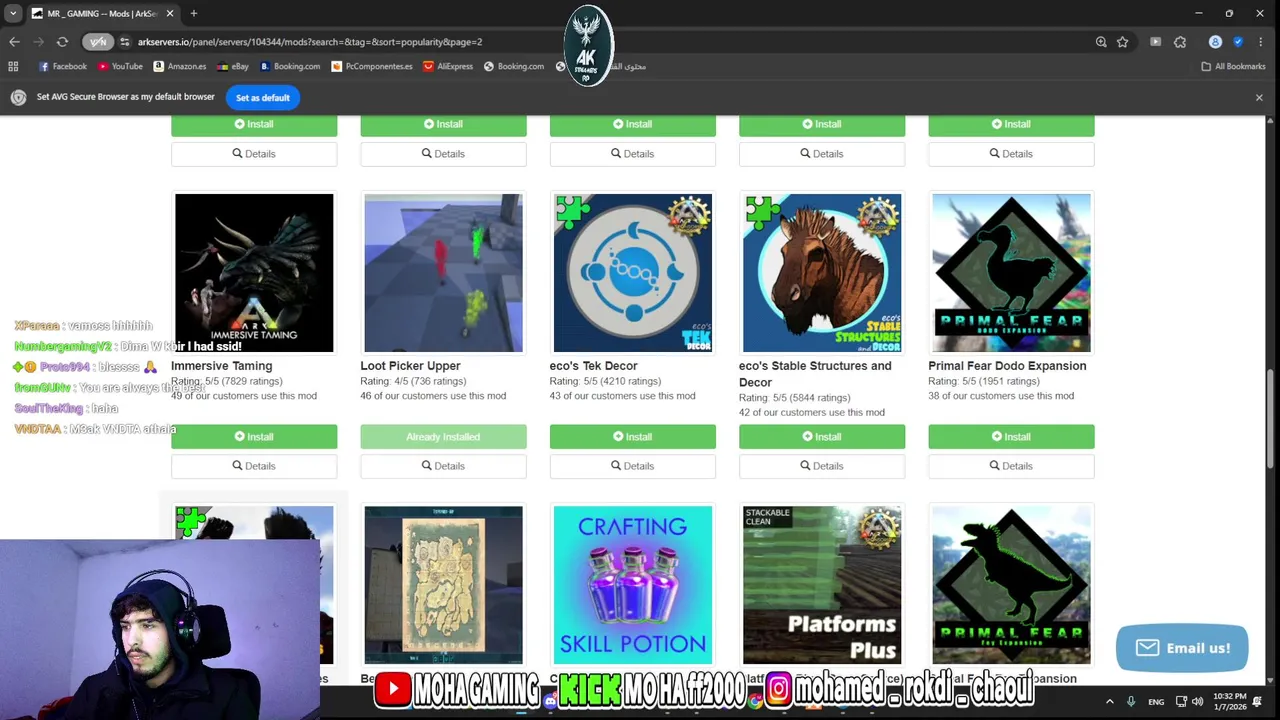This screenshot has height=720, width=1280.
Task: Click Already Installed under Loot Picker Upper
Action: 443,436
